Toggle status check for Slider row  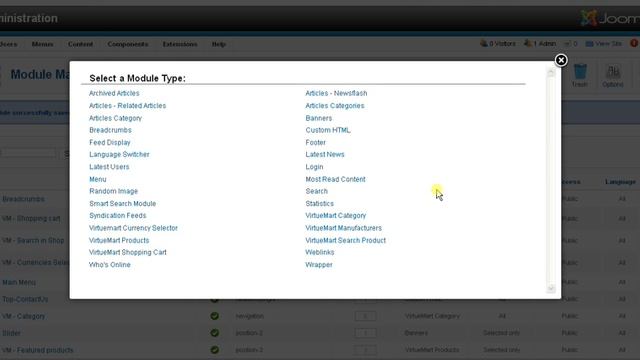tap(214, 333)
